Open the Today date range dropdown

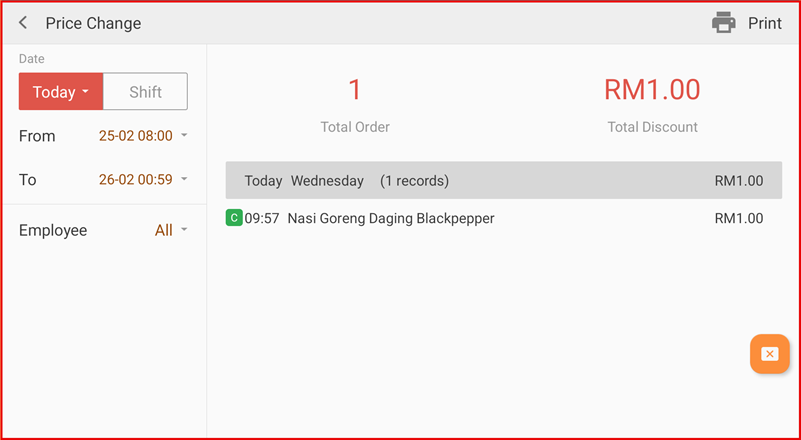61,92
